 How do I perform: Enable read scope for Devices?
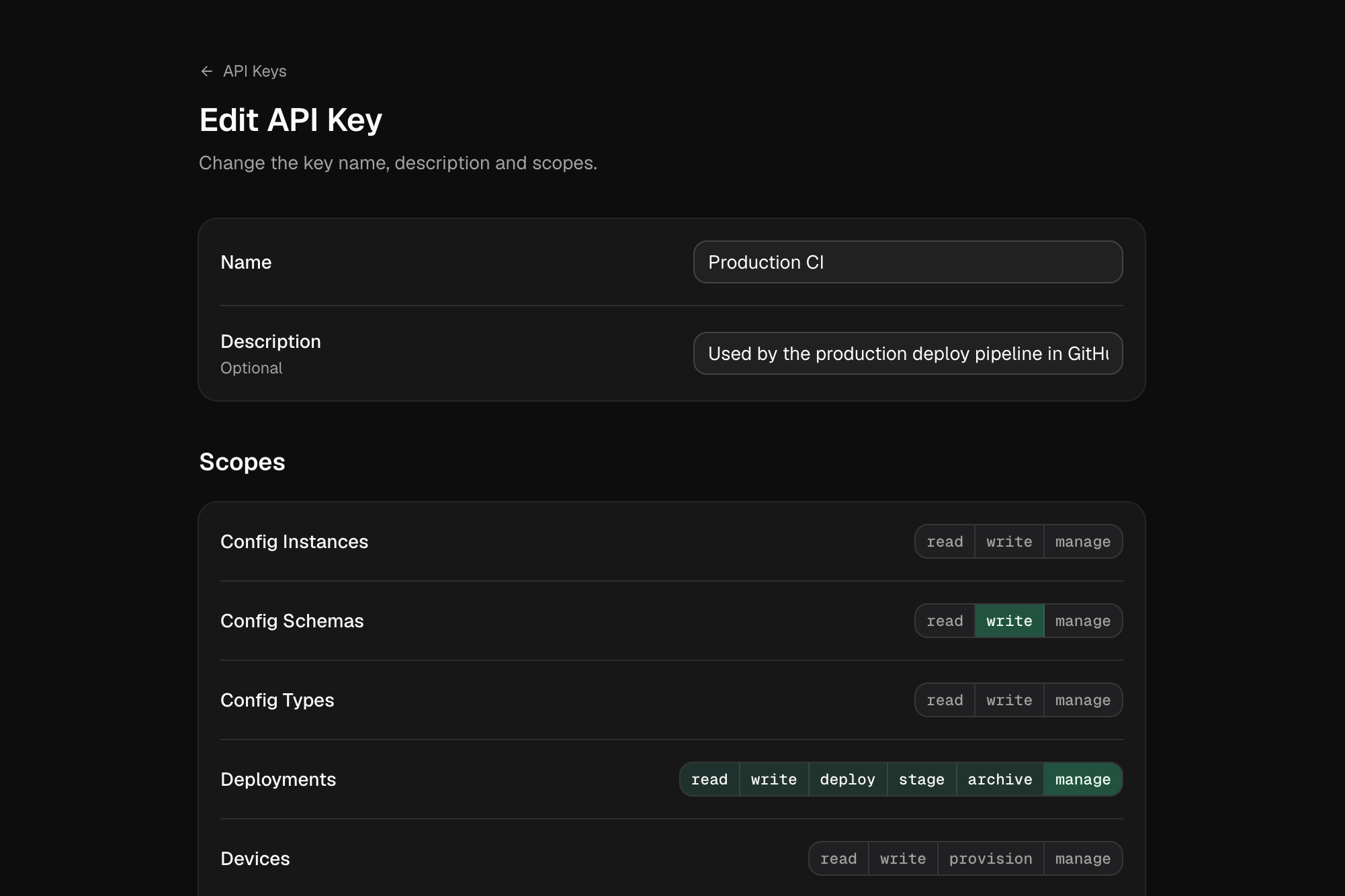pyautogui.click(x=838, y=858)
